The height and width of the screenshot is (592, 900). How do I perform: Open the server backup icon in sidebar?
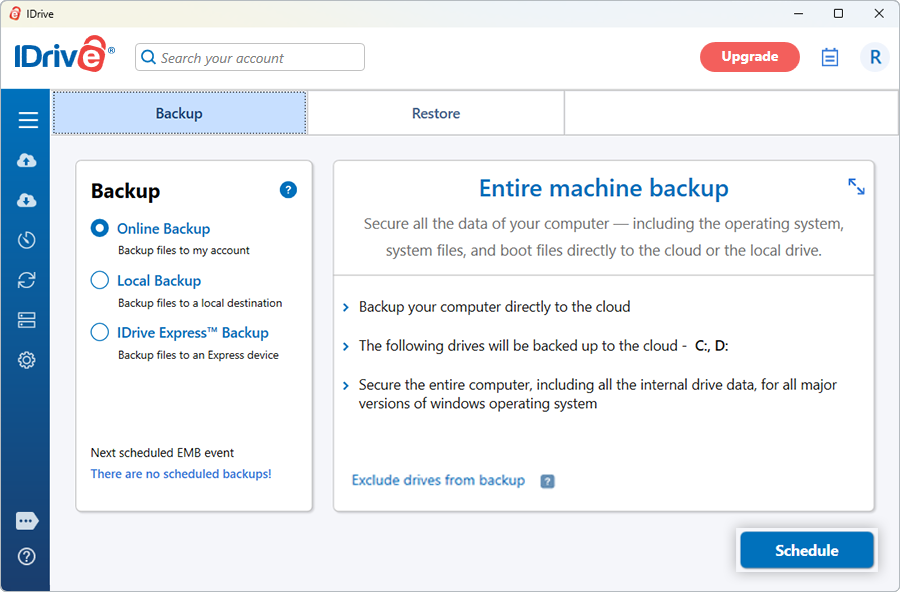coord(26,320)
